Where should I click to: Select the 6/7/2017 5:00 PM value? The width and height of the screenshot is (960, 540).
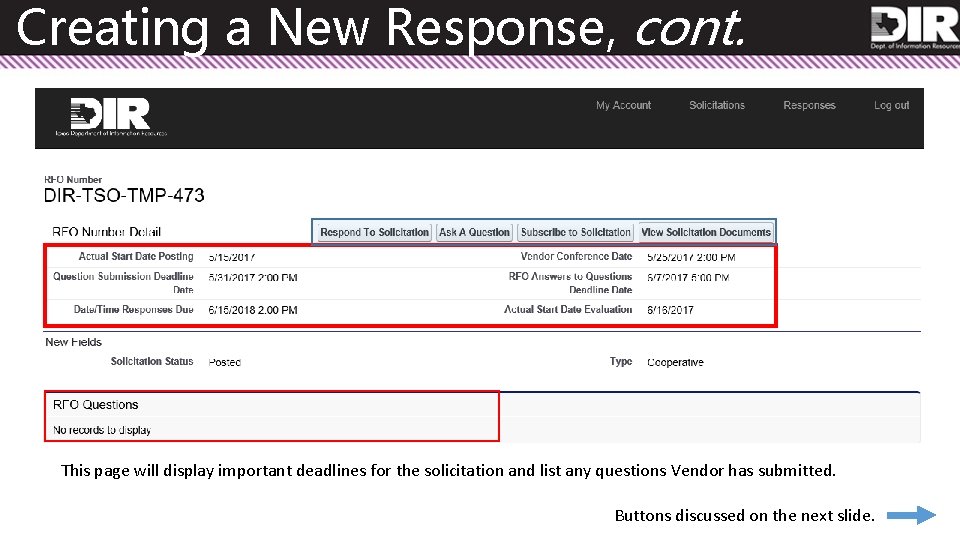pos(688,277)
